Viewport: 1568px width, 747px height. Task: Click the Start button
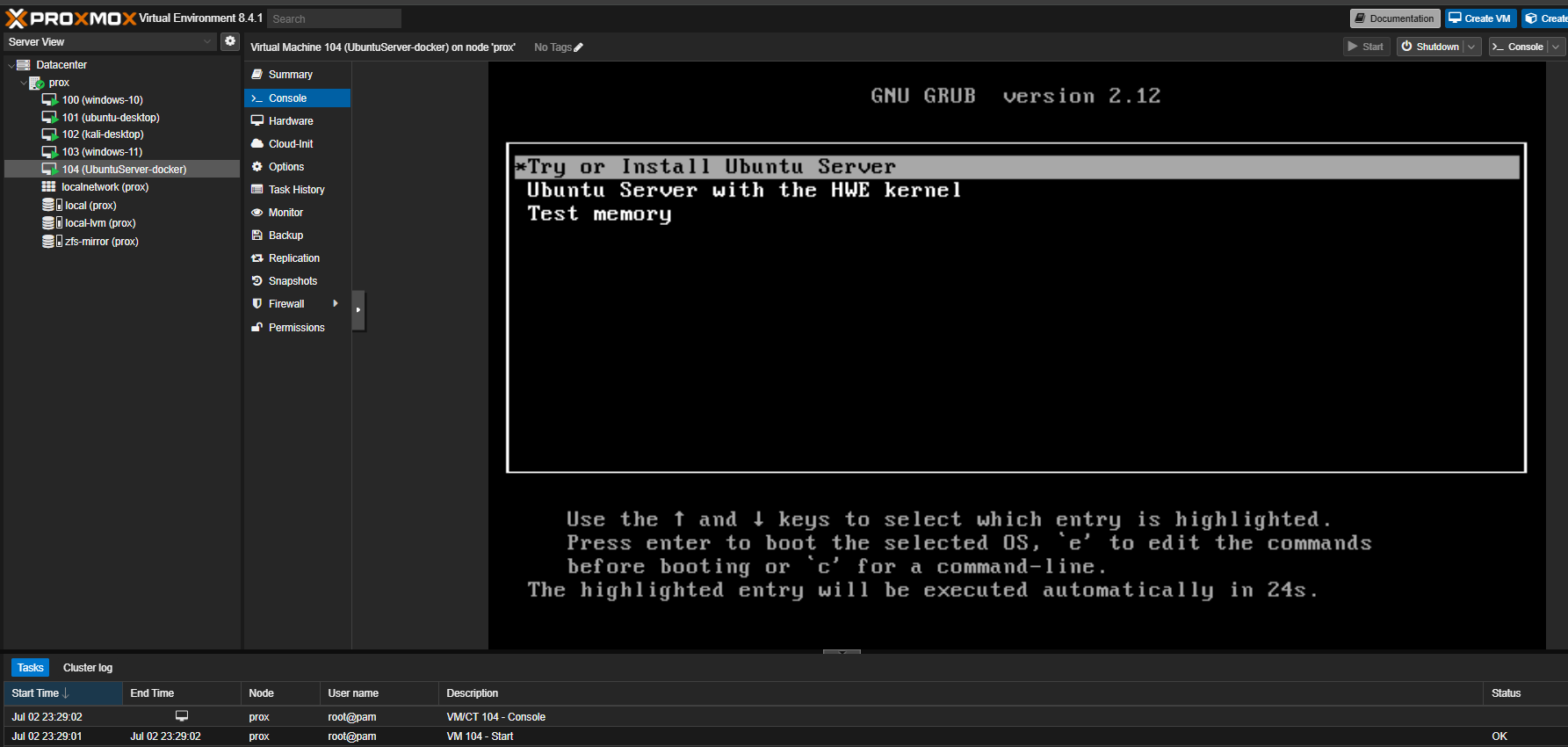(1366, 47)
